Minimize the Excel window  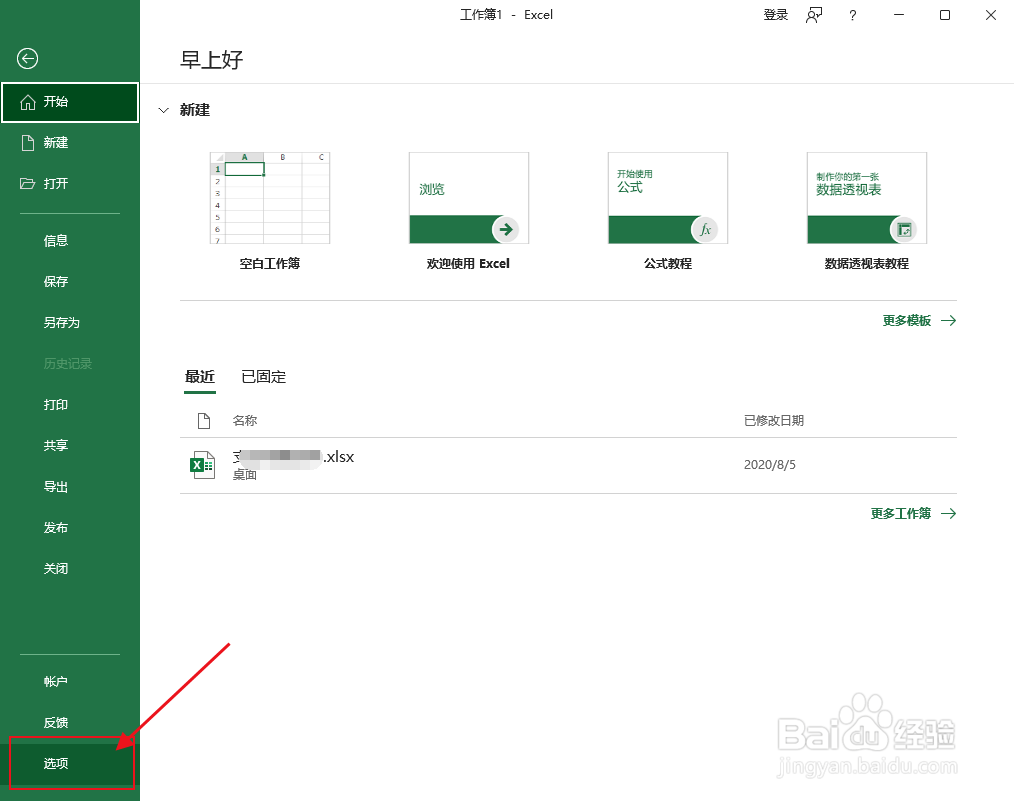899,15
